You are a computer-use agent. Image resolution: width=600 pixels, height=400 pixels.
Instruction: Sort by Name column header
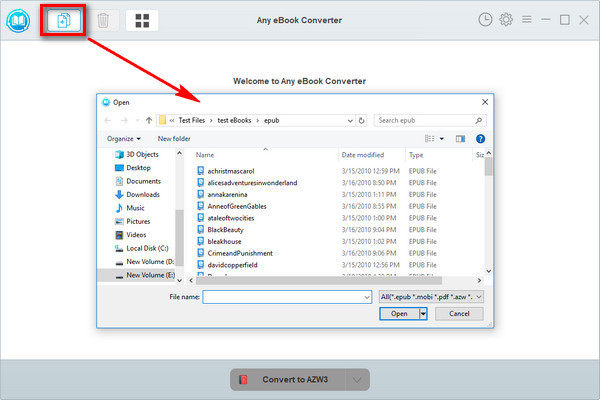click(205, 155)
